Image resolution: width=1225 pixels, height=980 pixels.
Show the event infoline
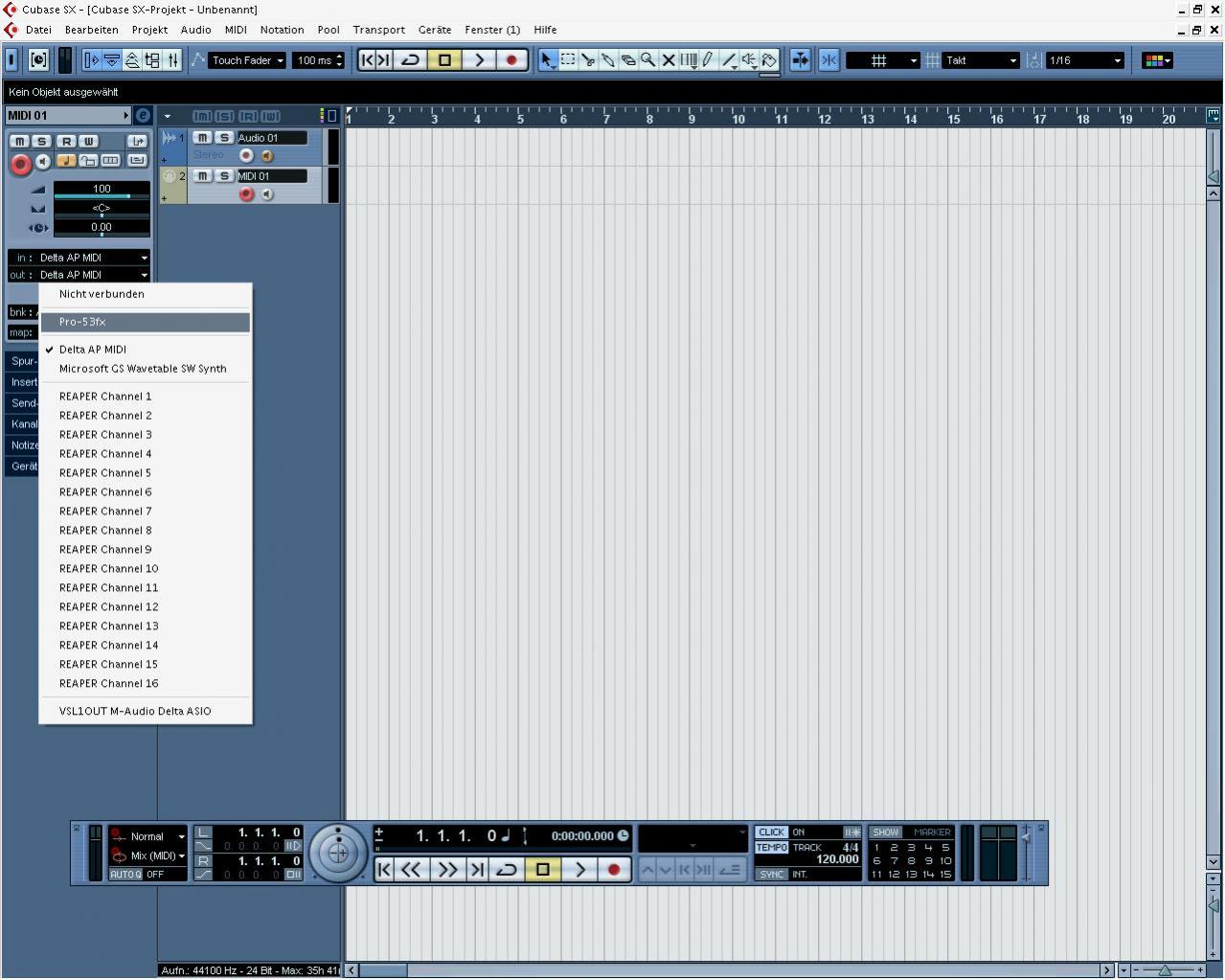112,60
